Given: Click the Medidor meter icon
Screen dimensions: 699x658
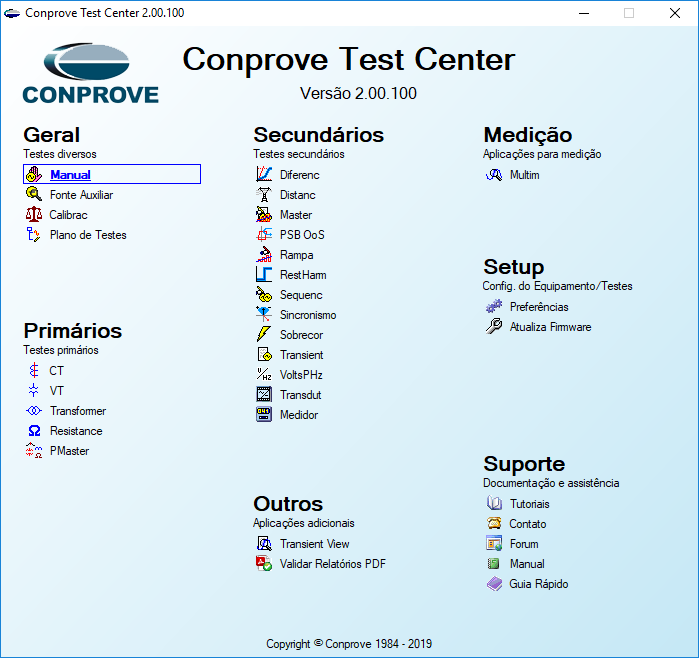Looking at the screenshot, I should pos(264,414).
